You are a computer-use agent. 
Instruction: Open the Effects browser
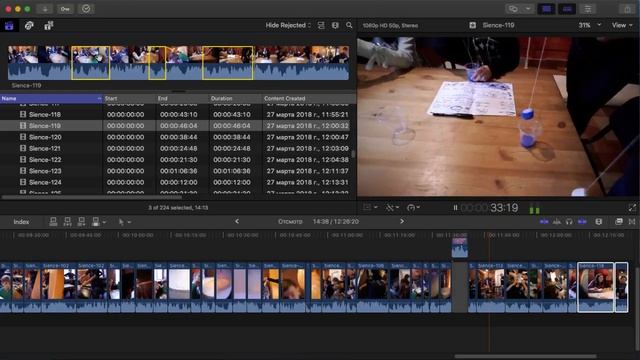pyautogui.click(x=619, y=222)
